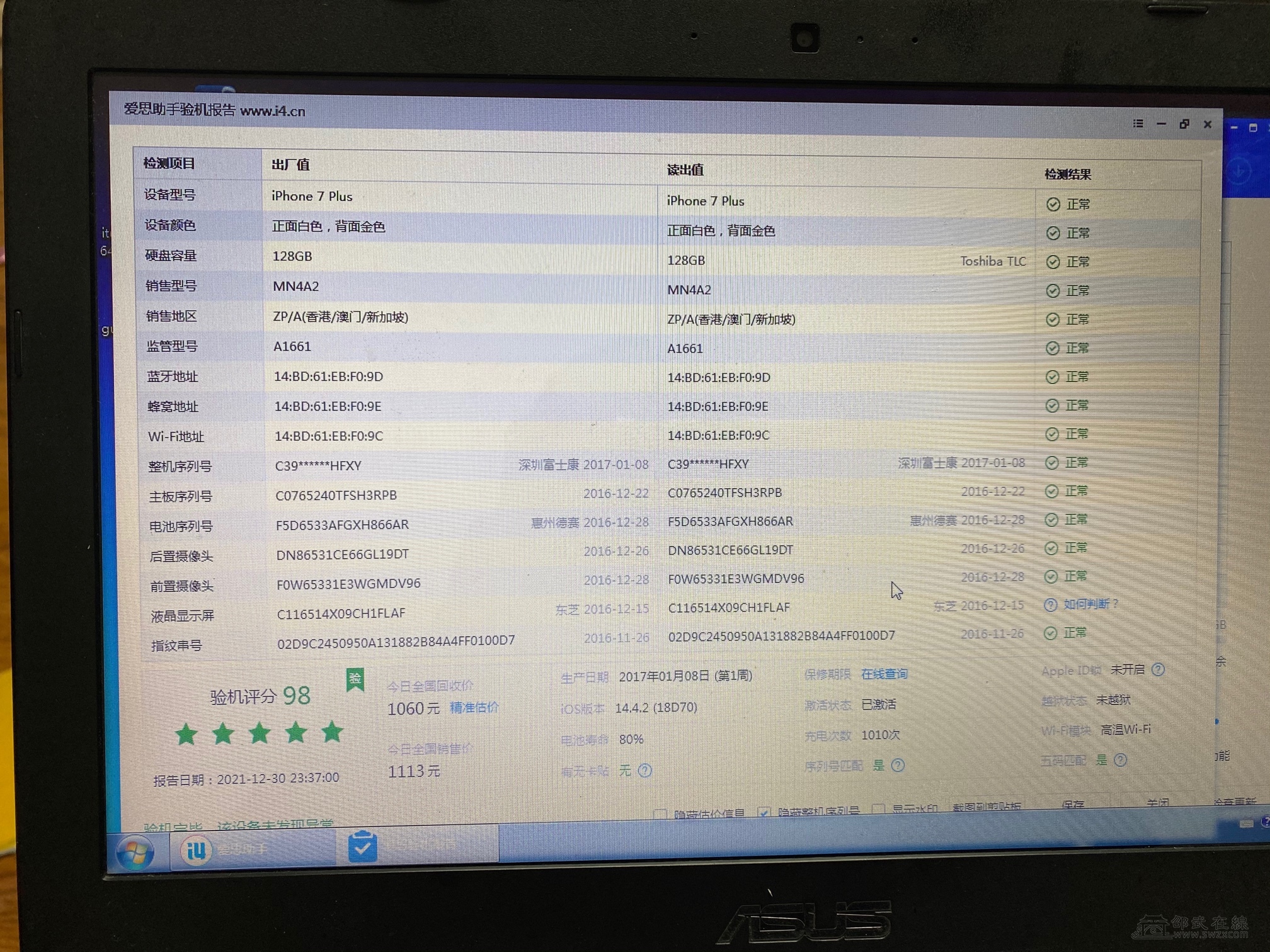Click the help icon beside 序列号匹配
Image resolution: width=1270 pixels, height=952 pixels.
coord(898,765)
